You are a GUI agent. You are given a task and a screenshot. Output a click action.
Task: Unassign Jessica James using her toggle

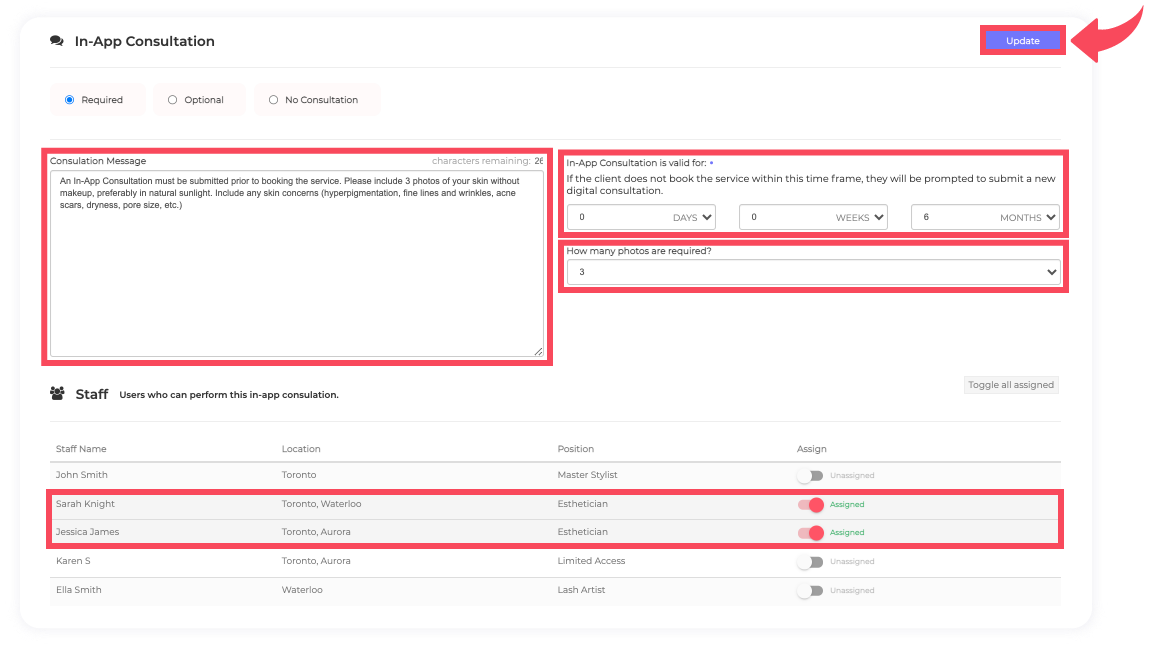810,533
